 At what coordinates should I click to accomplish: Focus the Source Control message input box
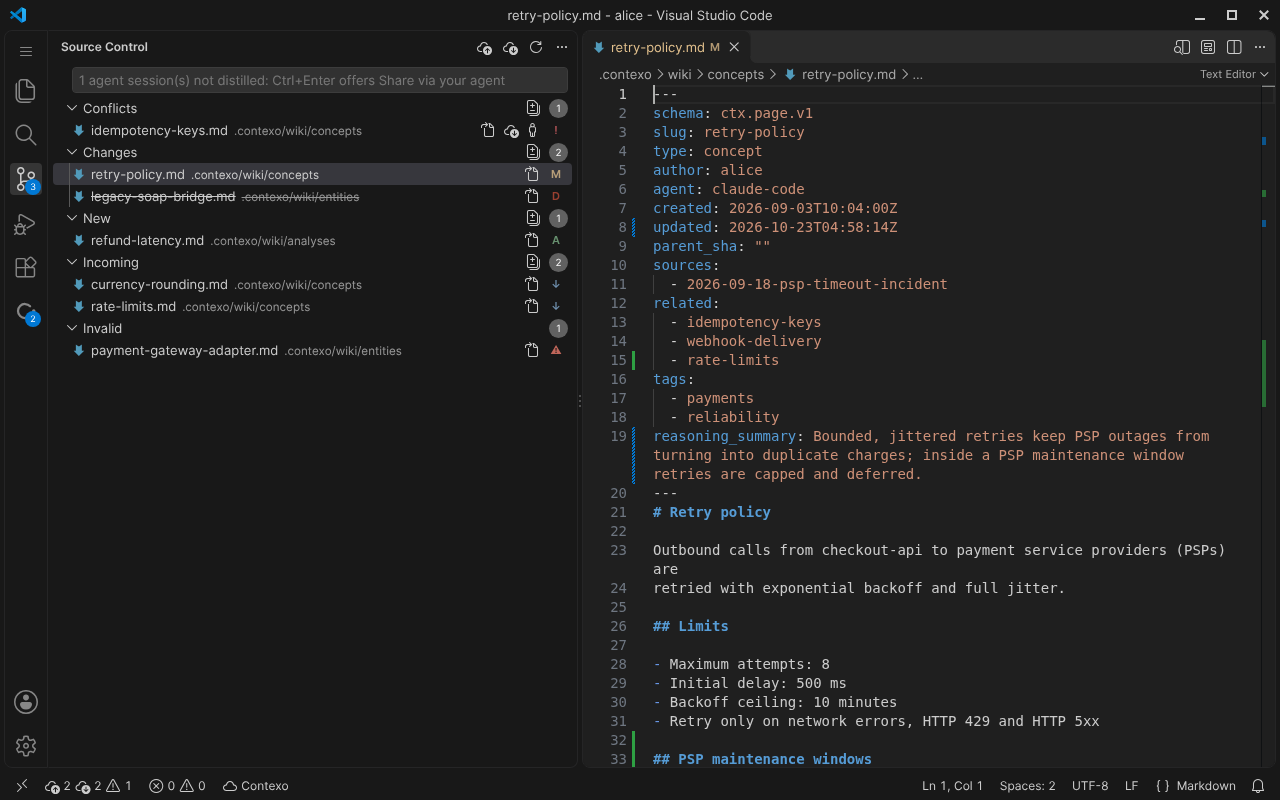320,80
